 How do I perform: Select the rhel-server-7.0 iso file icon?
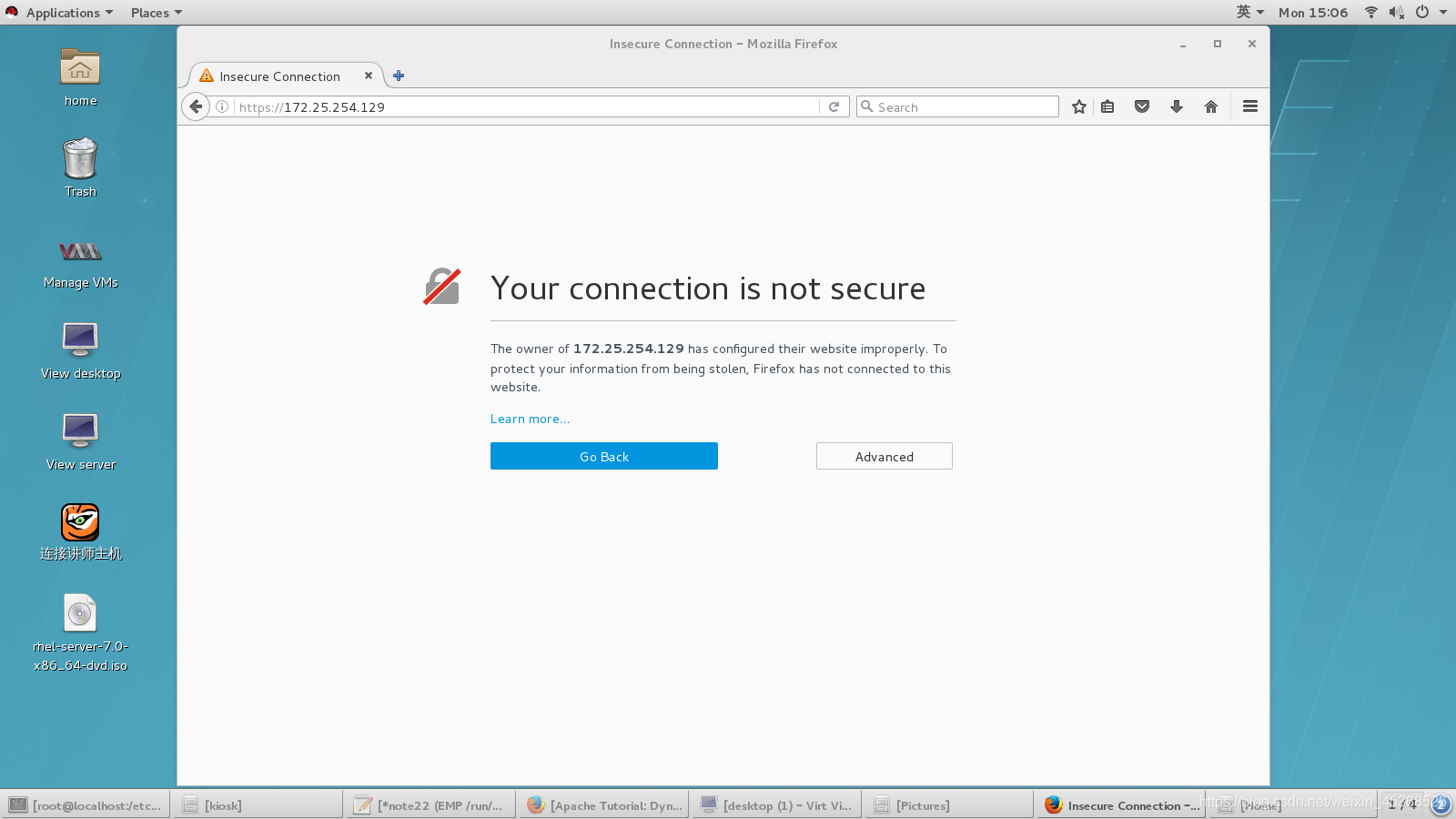coord(80,633)
